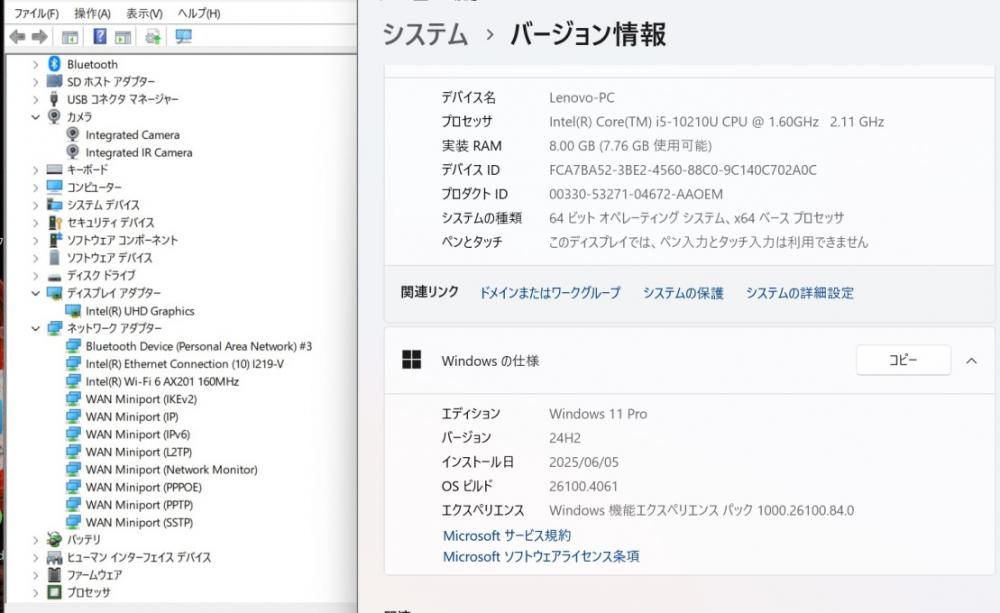This screenshot has height=613, width=1000.
Task: Click the ファームウェア icon
Action: [54, 575]
